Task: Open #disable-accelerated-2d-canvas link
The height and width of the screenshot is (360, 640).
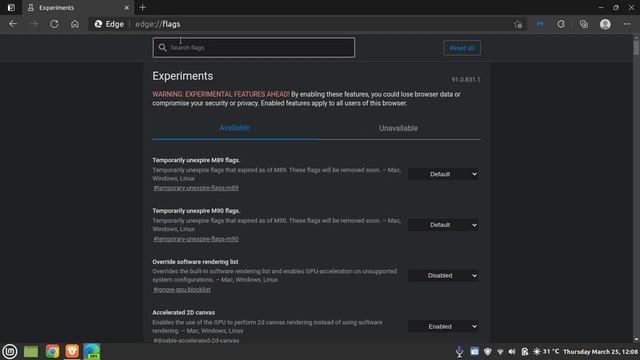Action: click(x=196, y=340)
